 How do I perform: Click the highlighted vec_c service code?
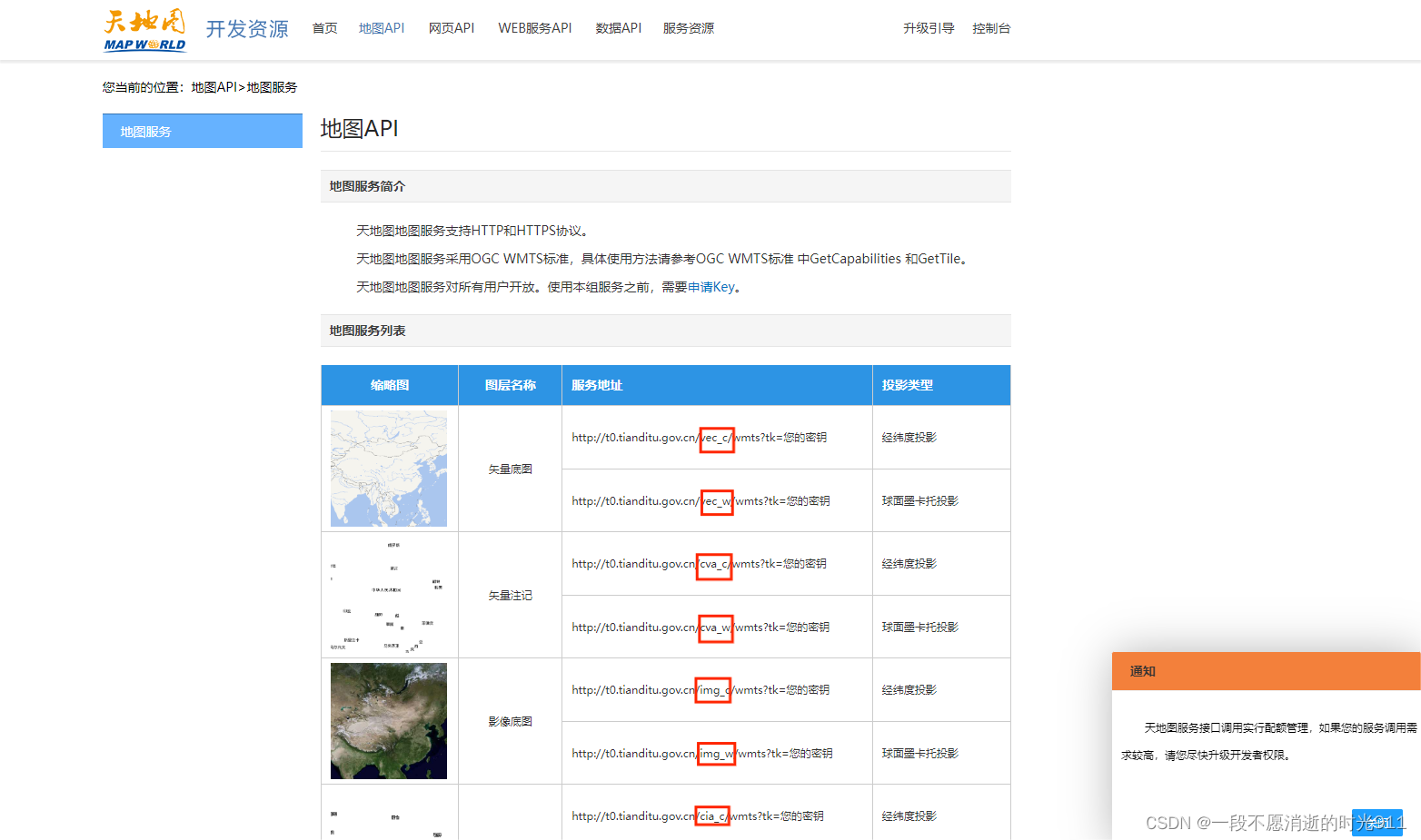(x=717, y=438)
